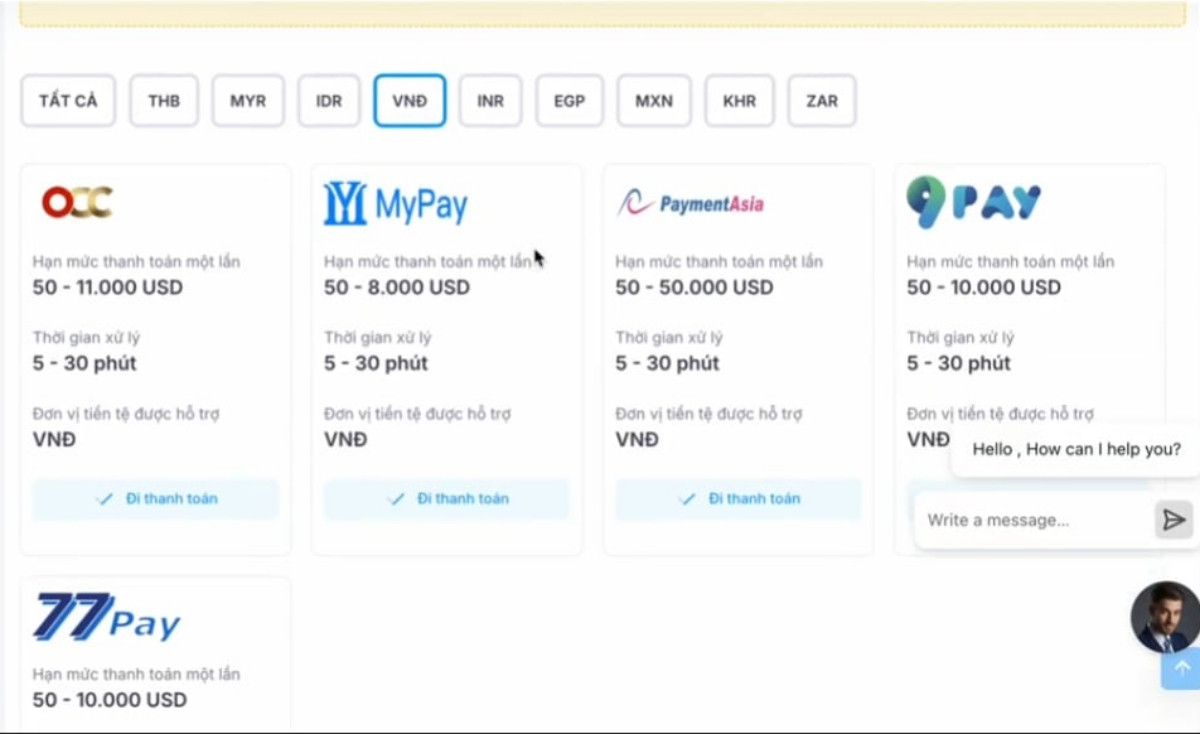Pick the KHR currency tab

coord(739,101)
